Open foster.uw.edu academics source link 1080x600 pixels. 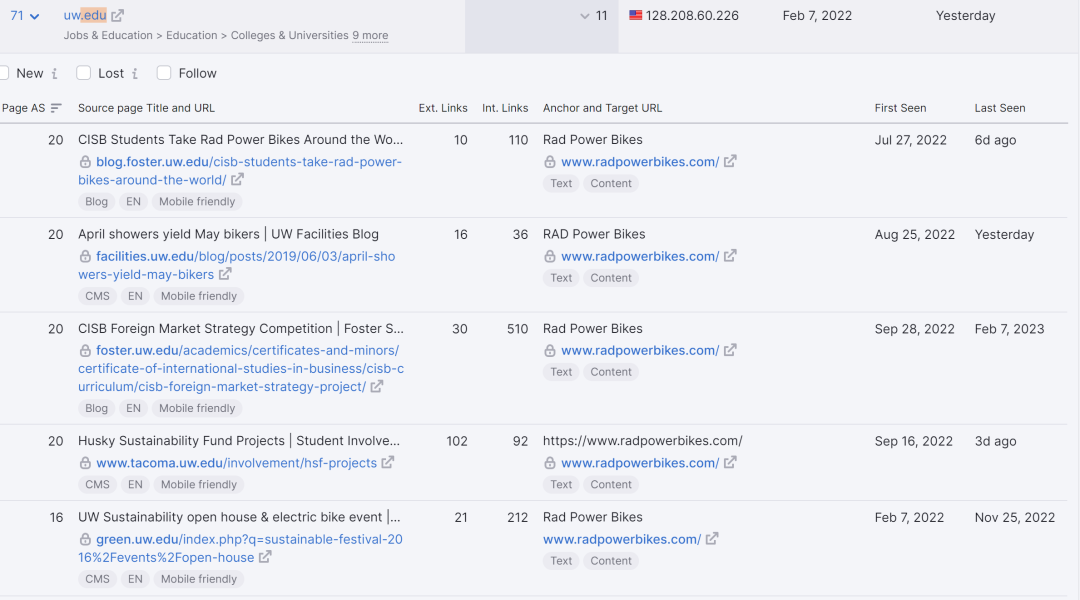click(x=241, y=369)
